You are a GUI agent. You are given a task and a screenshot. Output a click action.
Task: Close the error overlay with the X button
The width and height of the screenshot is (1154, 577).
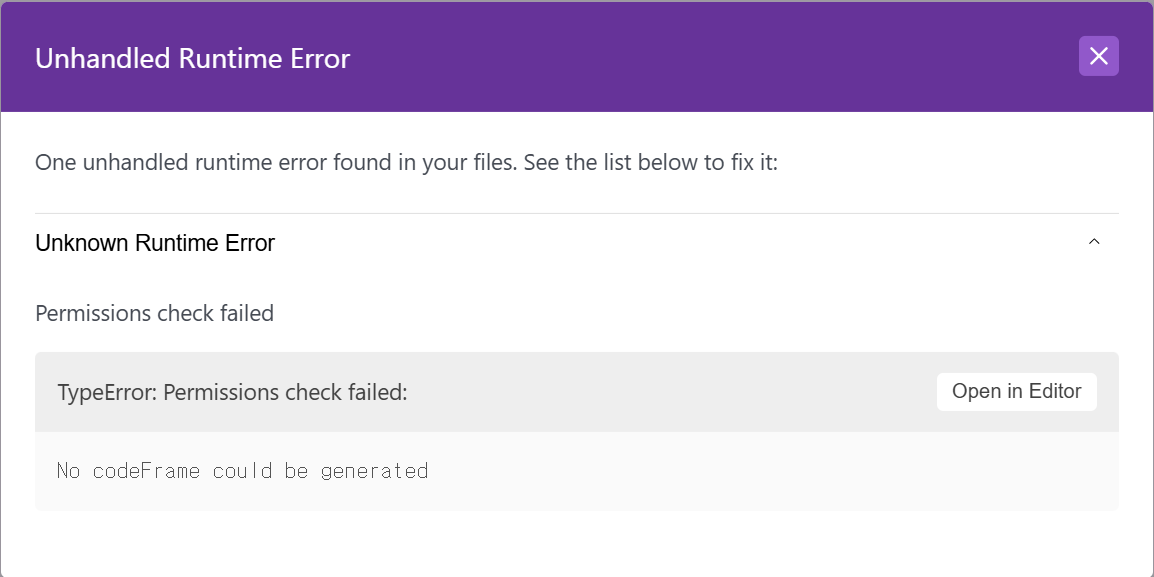[x=1098, y=56]
